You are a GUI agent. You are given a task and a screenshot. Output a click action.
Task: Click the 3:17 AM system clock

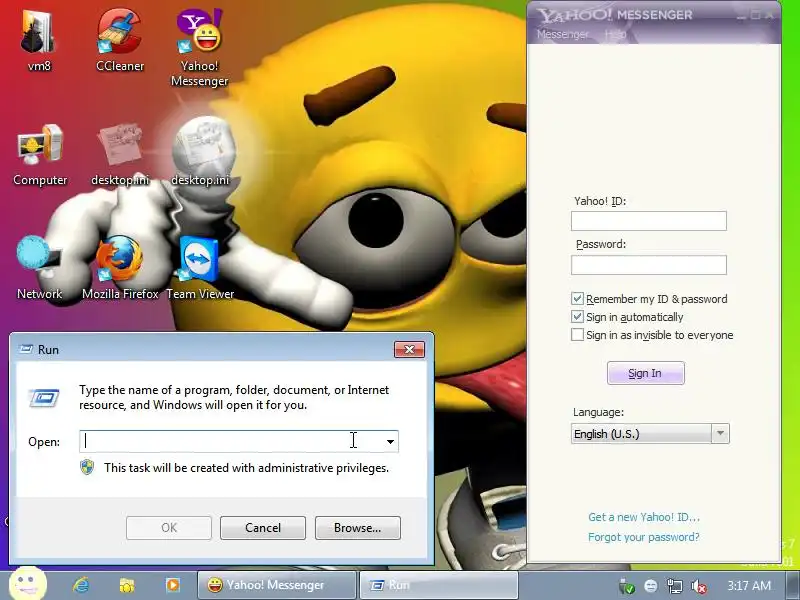click(748, 585)
